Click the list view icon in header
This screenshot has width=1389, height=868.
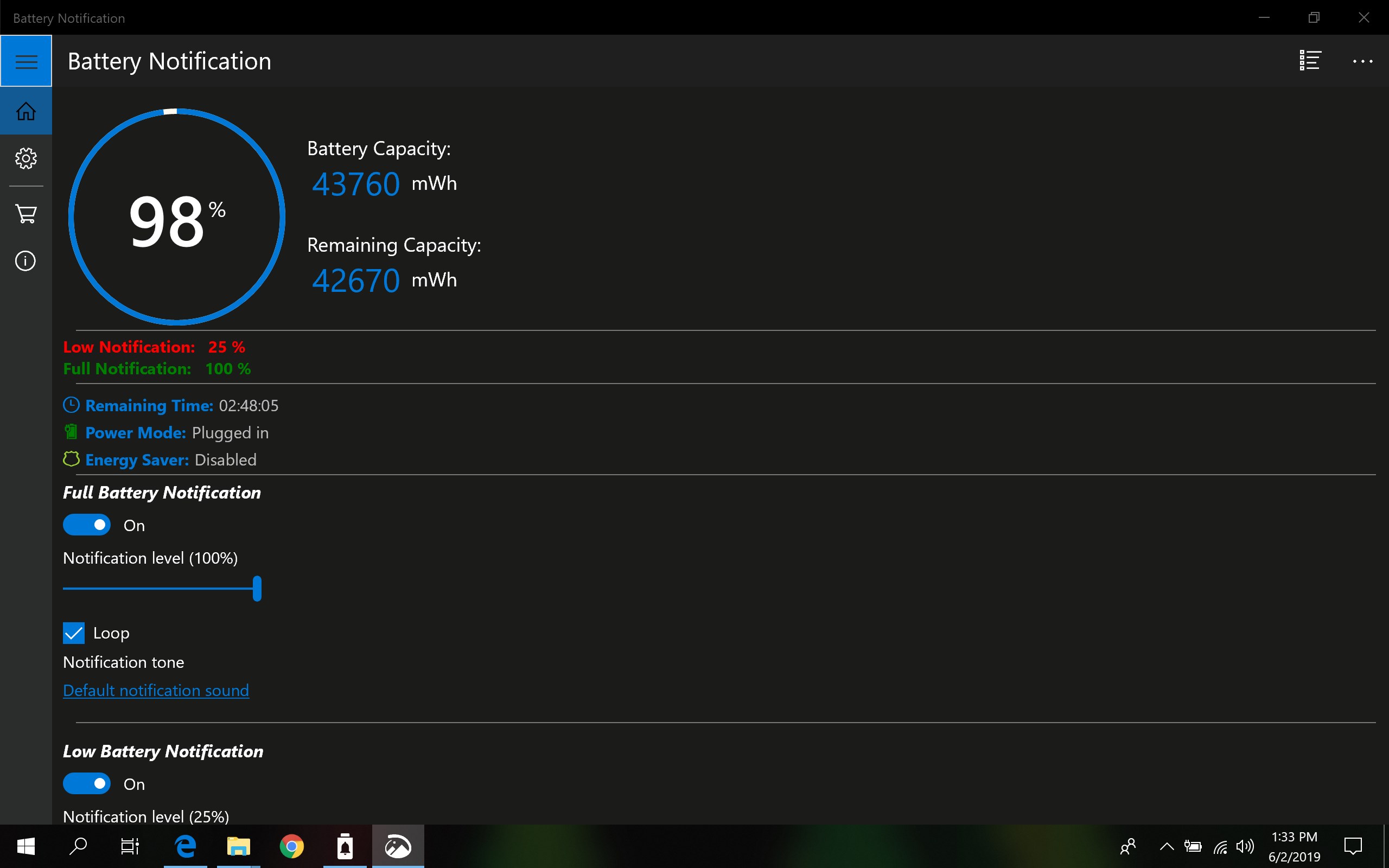(x=1310, y=60)
